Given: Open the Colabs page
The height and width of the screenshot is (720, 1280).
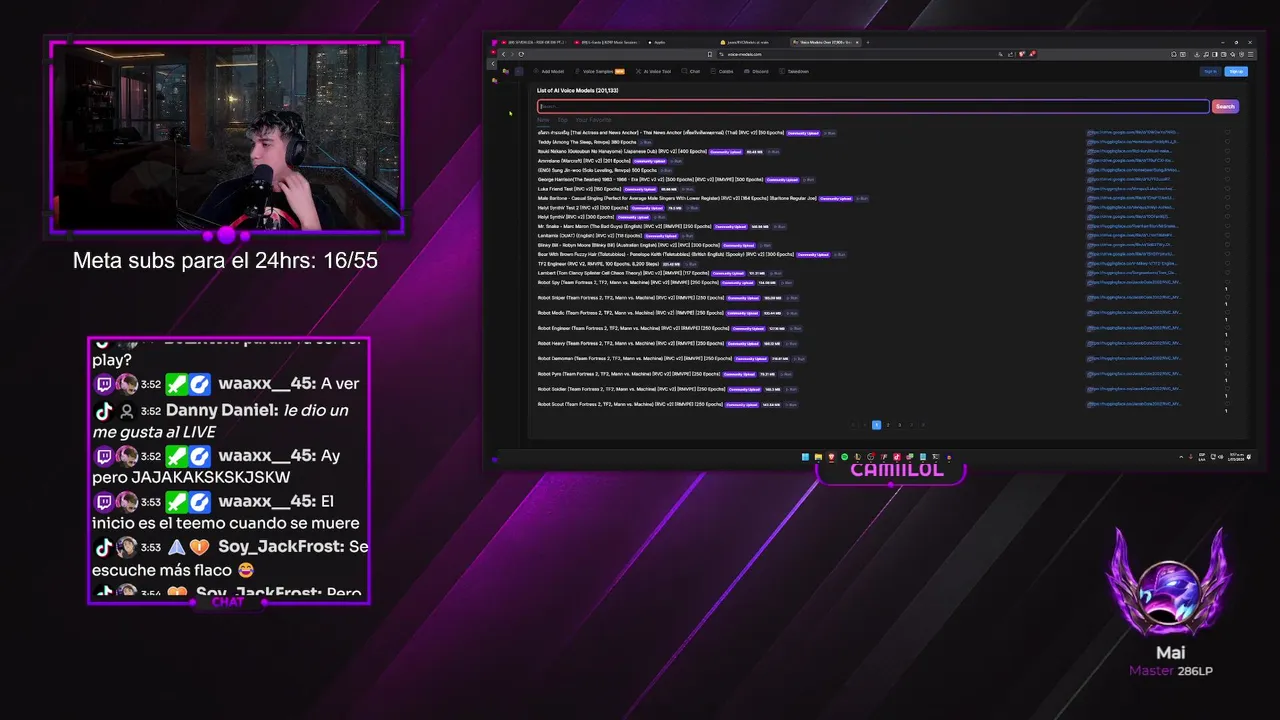Looking at the screenshot, I should point(723,72).
